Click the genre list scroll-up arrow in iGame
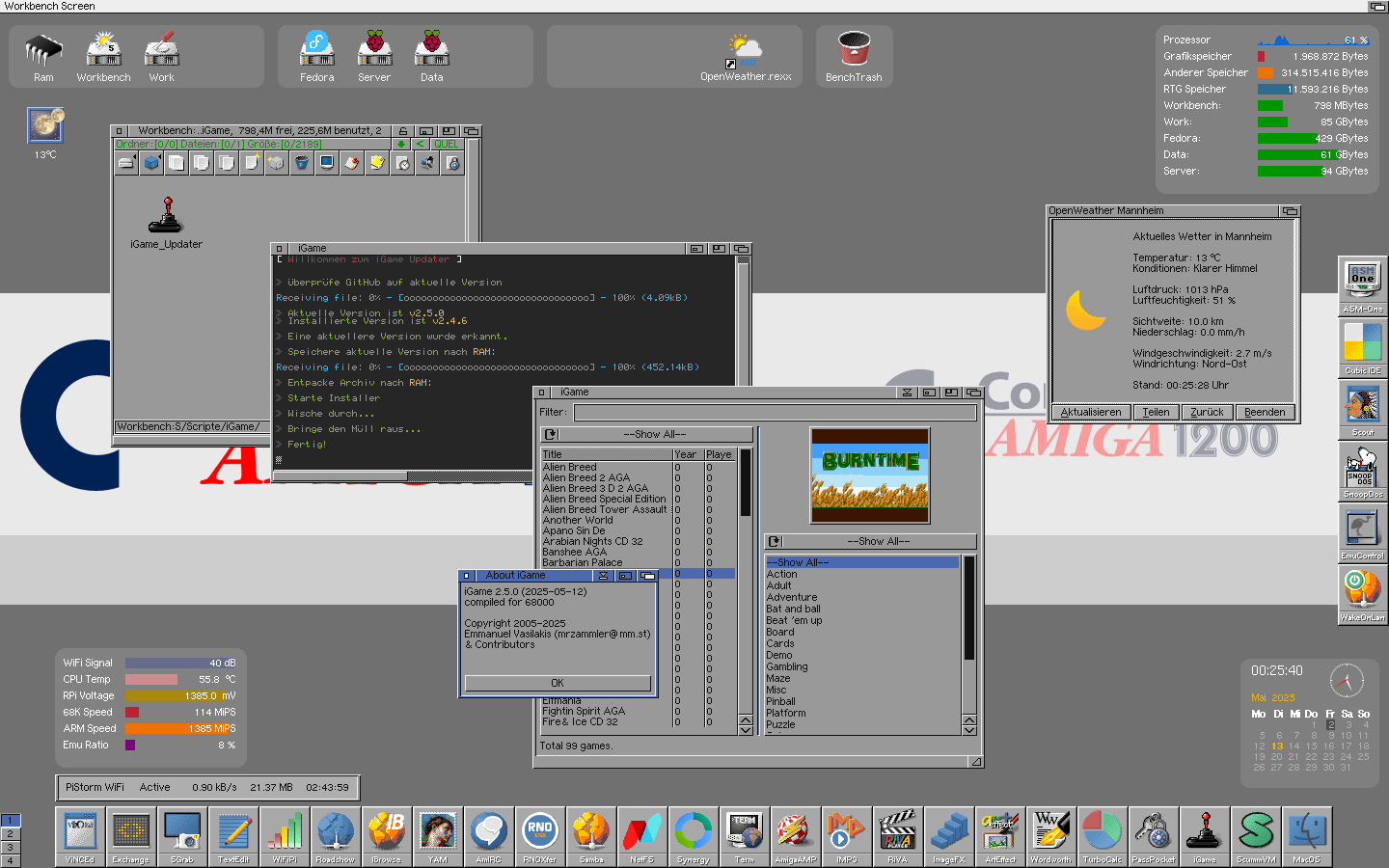Screen dimensions: 1389x868 coord(969,719)
